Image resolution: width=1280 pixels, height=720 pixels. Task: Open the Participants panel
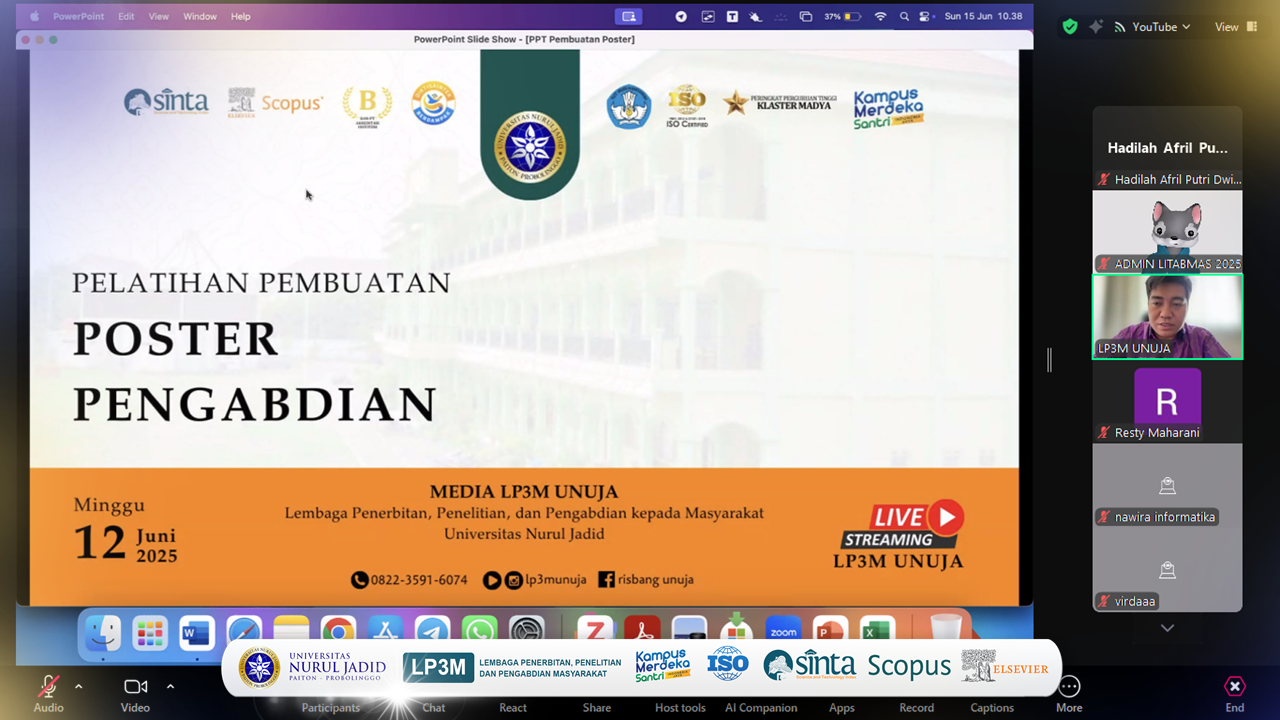click(x=331, y=707)
